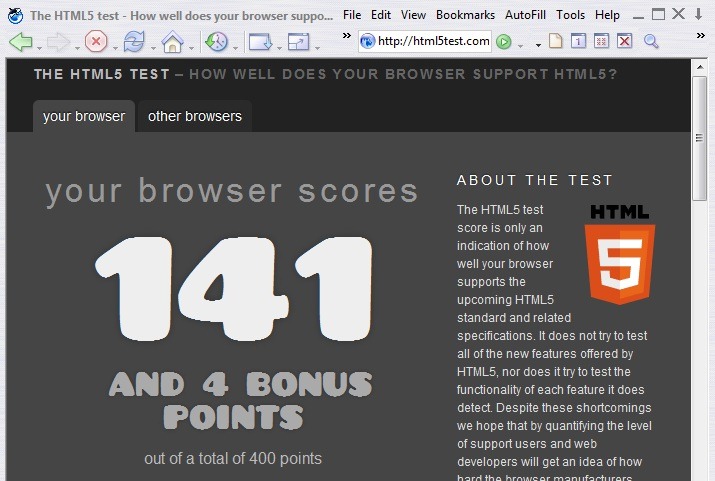This screenshot has height=481, width=715.
Task: Click the window grid toolbar icon
Action: 601,41
